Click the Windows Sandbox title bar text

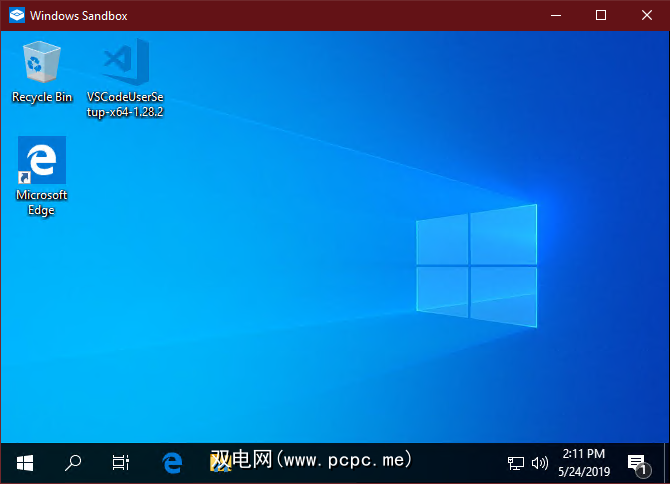[78, 16]
